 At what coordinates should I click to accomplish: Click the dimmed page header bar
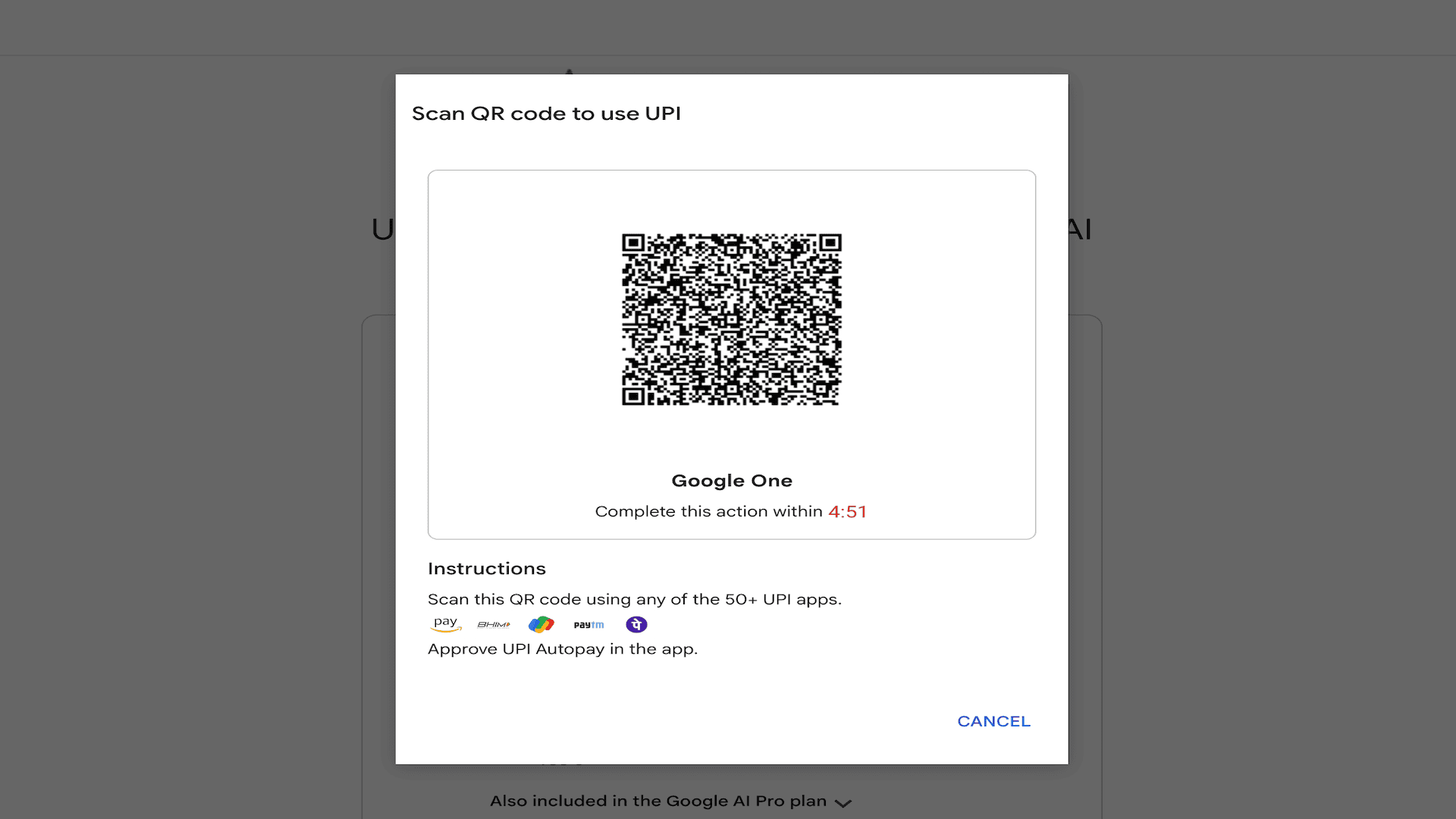(x=728, y=27)
